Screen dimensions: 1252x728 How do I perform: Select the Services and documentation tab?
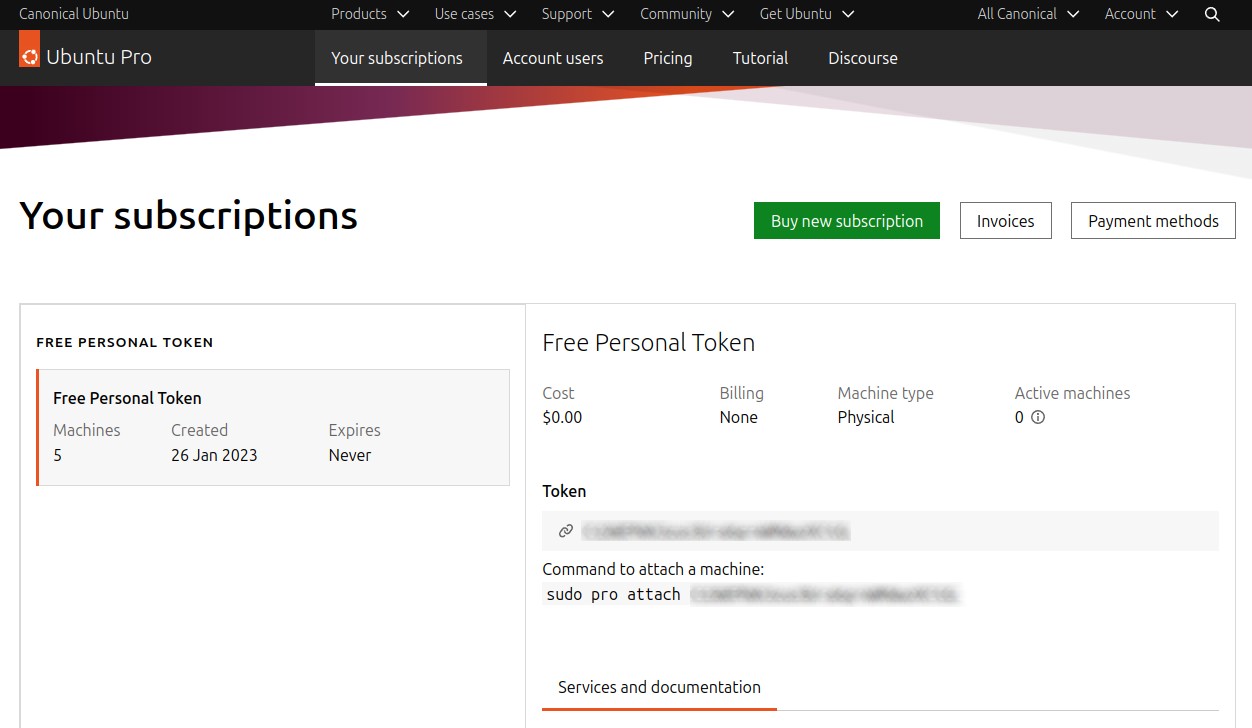pos(659,687)
